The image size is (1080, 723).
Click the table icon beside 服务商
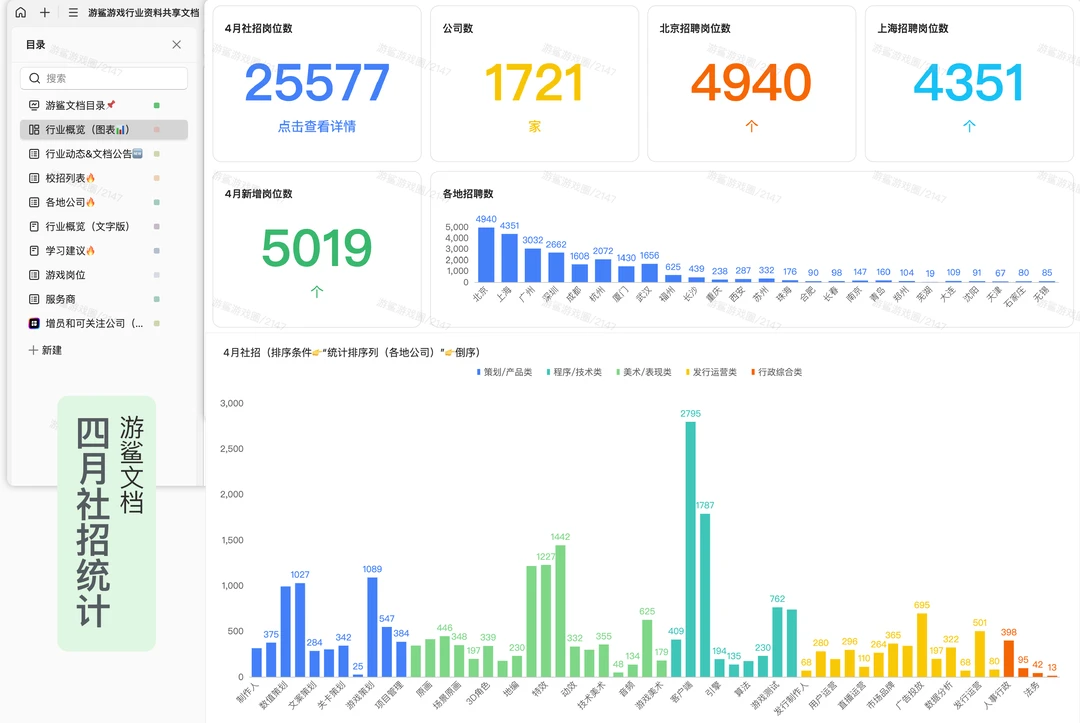coord(34,299)
